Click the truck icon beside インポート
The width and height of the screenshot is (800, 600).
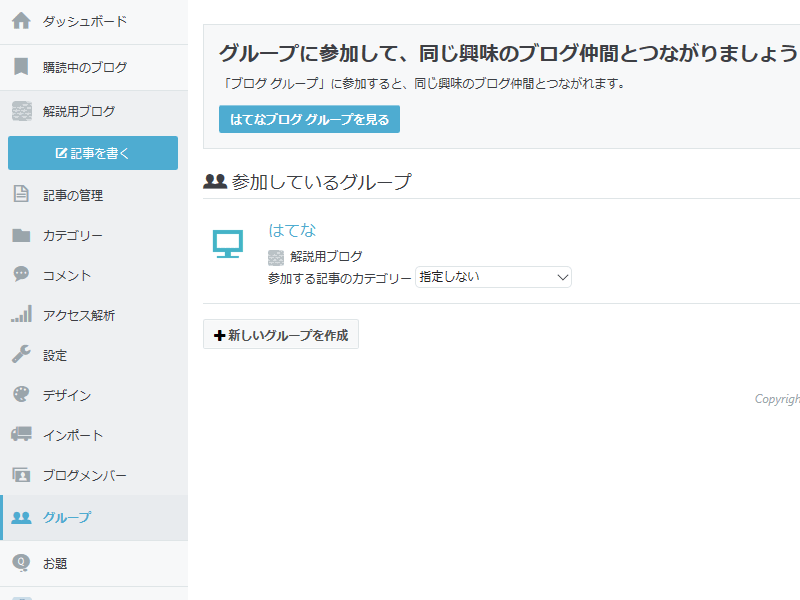point(21,434)
